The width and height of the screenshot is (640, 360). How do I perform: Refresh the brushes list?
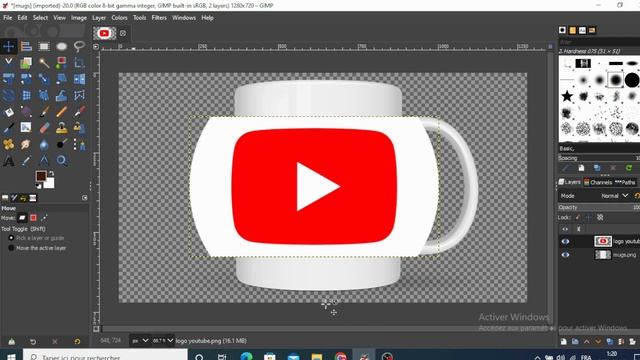[x=629, y=168]
